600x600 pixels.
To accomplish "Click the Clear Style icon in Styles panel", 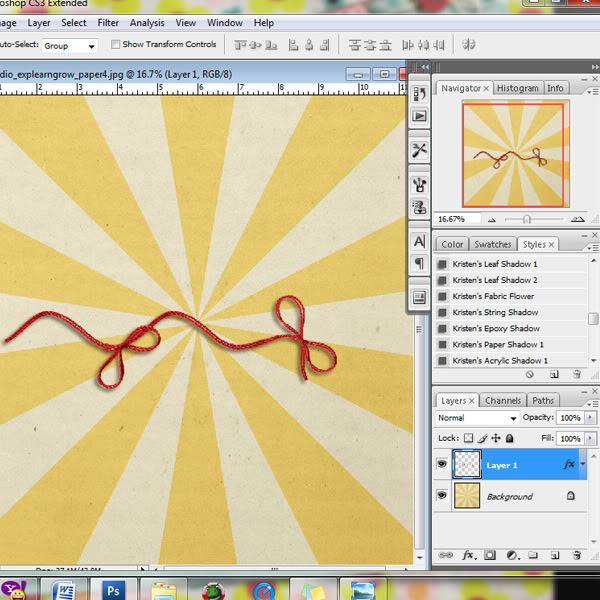I will pos(530,374).
